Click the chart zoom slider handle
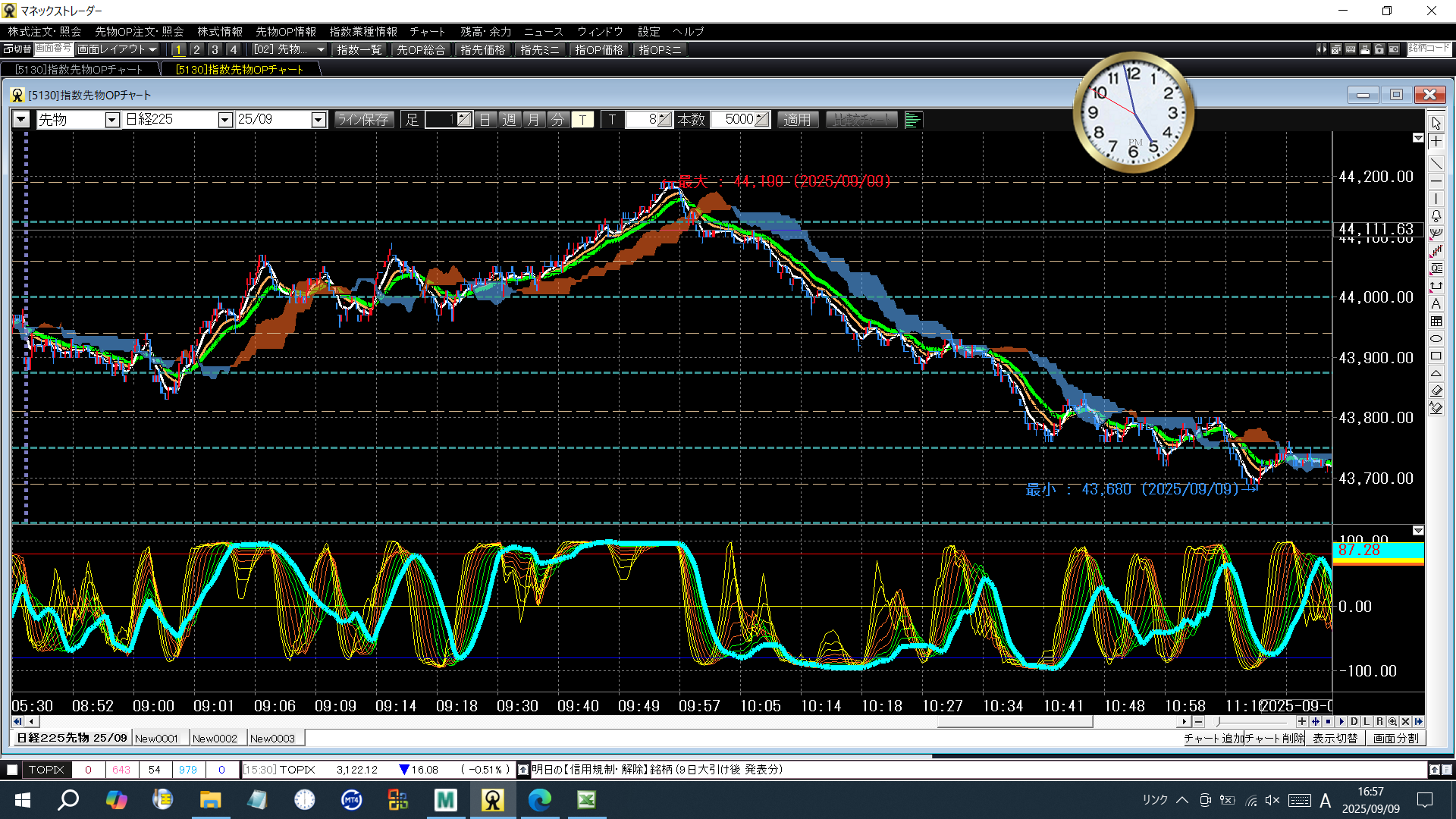This screenshot has height=819, width=1456. coord(1219,722)
